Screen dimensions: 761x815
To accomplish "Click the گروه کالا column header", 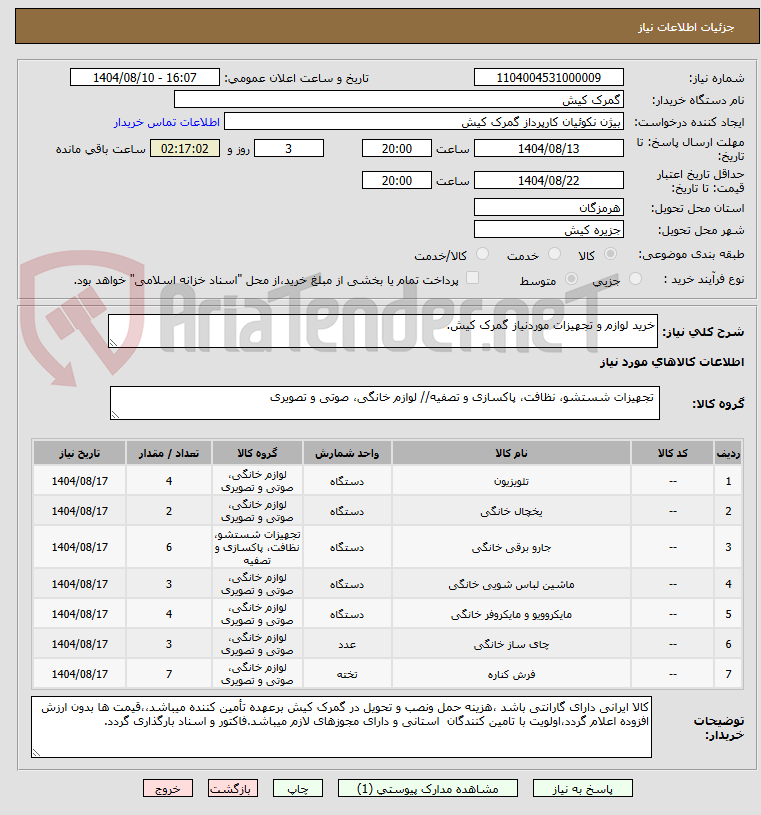I will pos(257,453).
